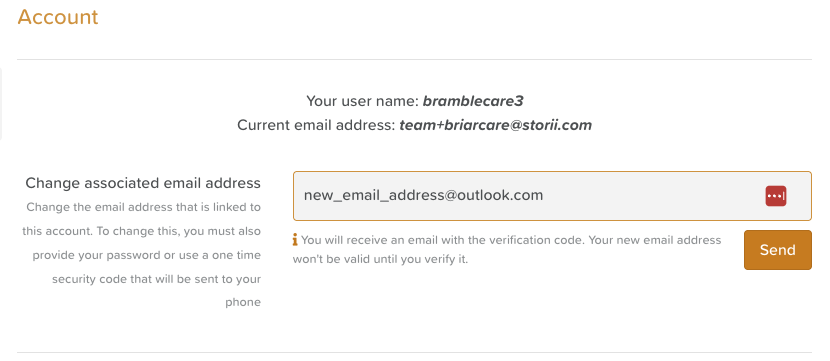Screen dimensions: 830x361
Task: Click the red password manager icon in email field
Action: click(775, 196)
